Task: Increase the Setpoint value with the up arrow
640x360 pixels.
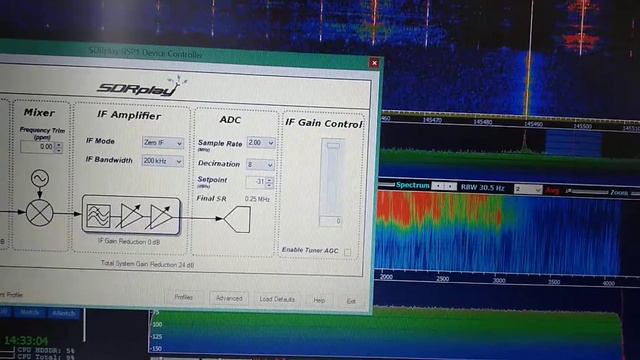Action: 269,180
